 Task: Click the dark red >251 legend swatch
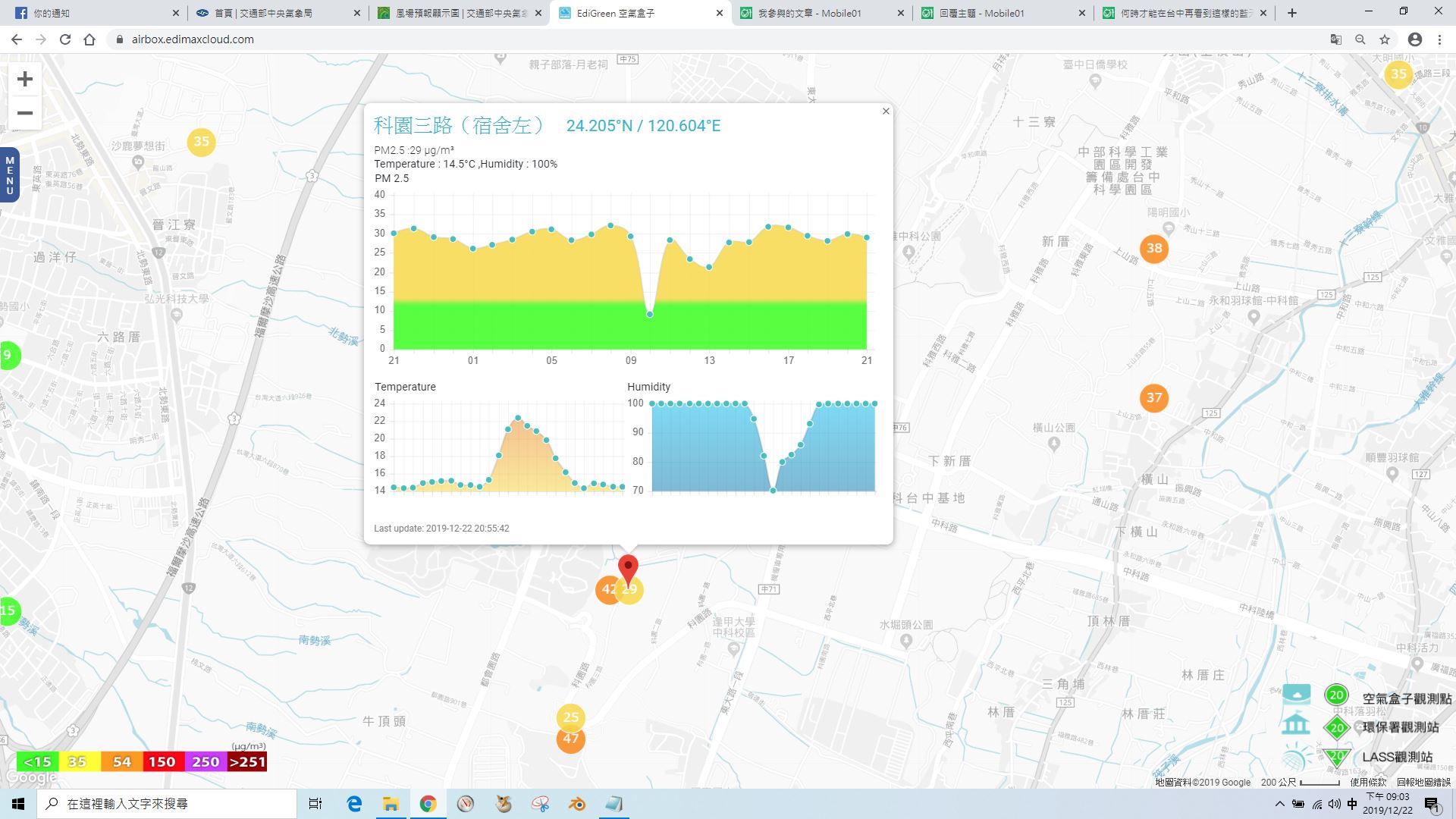(x=247, y=761)
